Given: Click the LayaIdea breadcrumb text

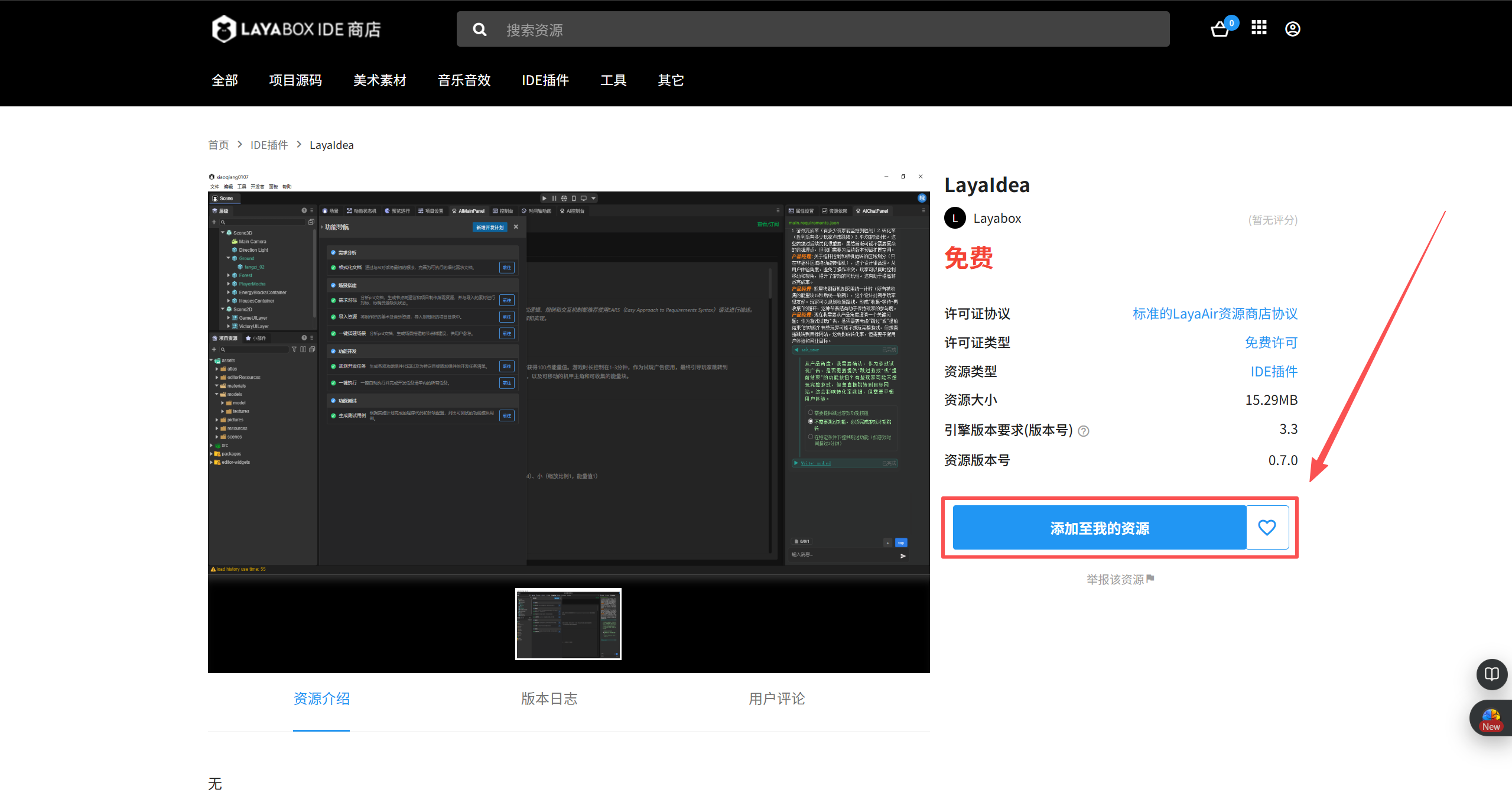Looking at the screenshot, I should (x=331, y=145).
